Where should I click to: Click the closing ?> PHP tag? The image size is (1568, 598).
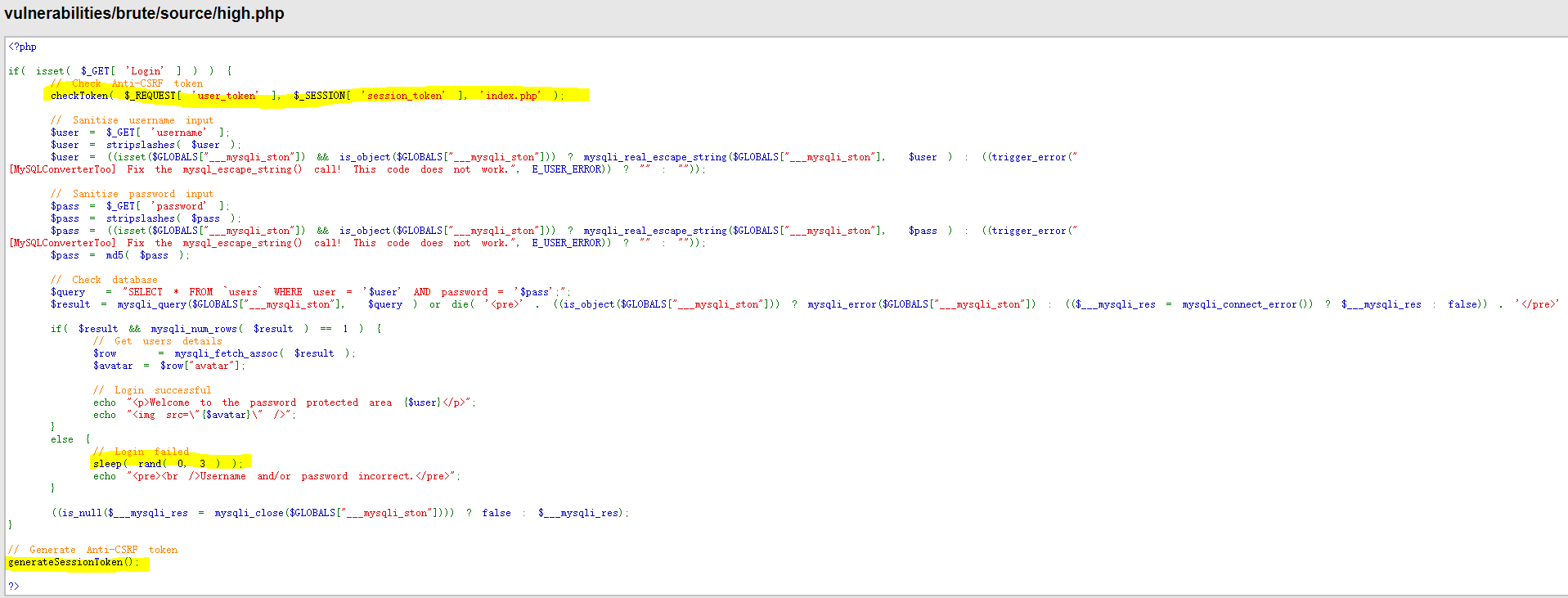point(13,586)
